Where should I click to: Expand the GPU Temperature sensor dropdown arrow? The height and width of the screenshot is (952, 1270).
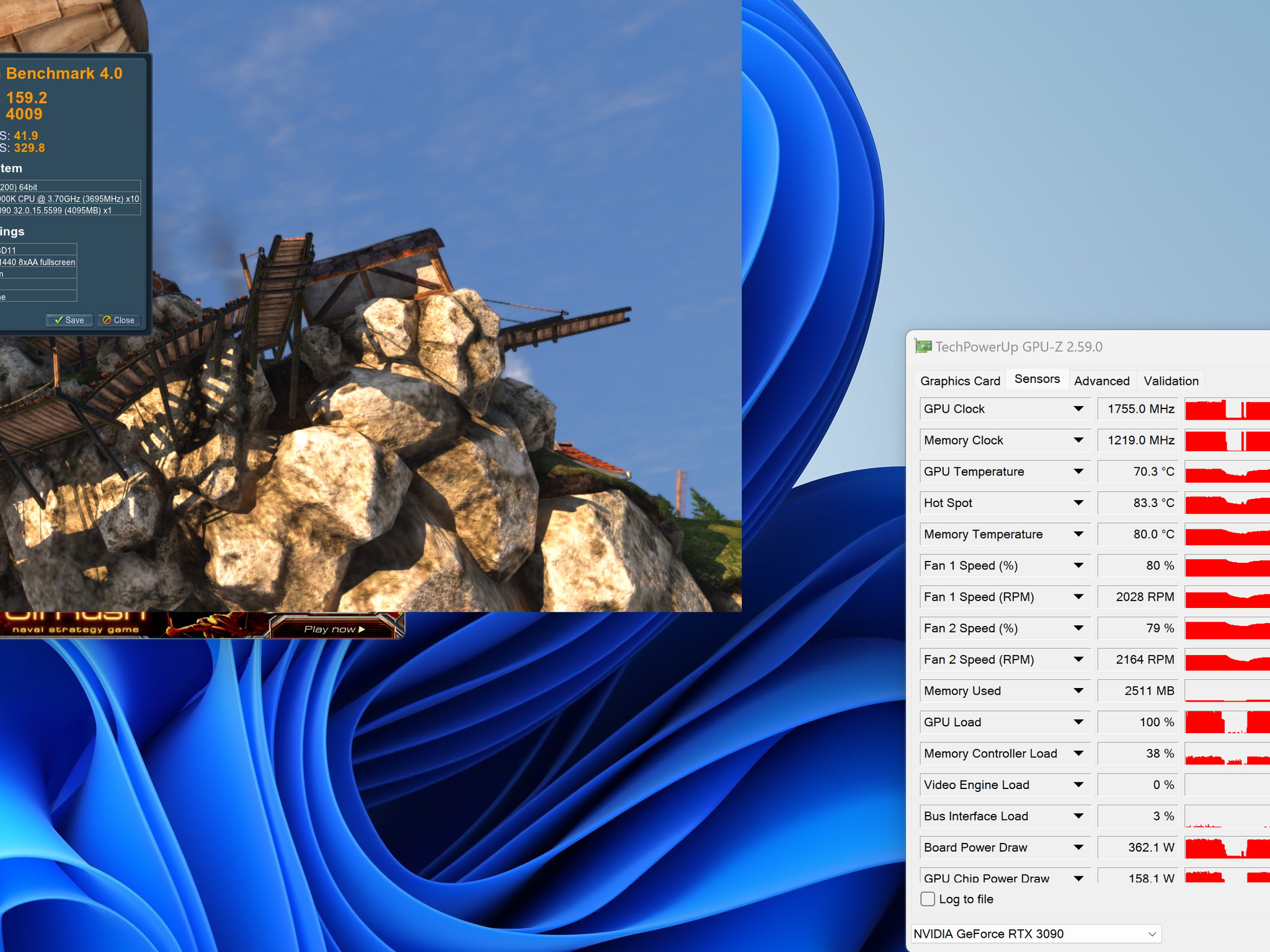(x=1078, y=472)
